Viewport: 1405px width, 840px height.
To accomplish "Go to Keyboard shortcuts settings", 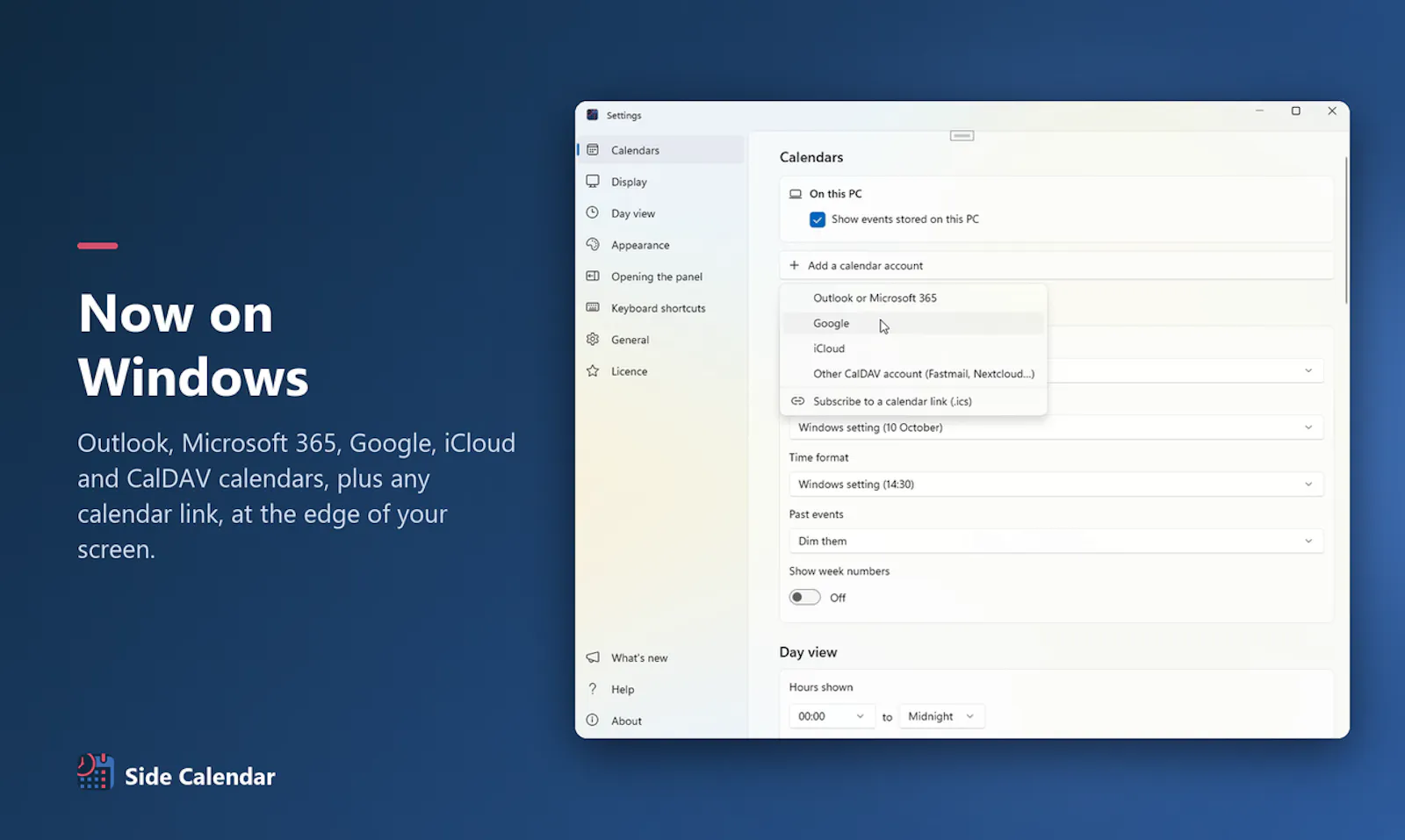I will coord(660,308).
